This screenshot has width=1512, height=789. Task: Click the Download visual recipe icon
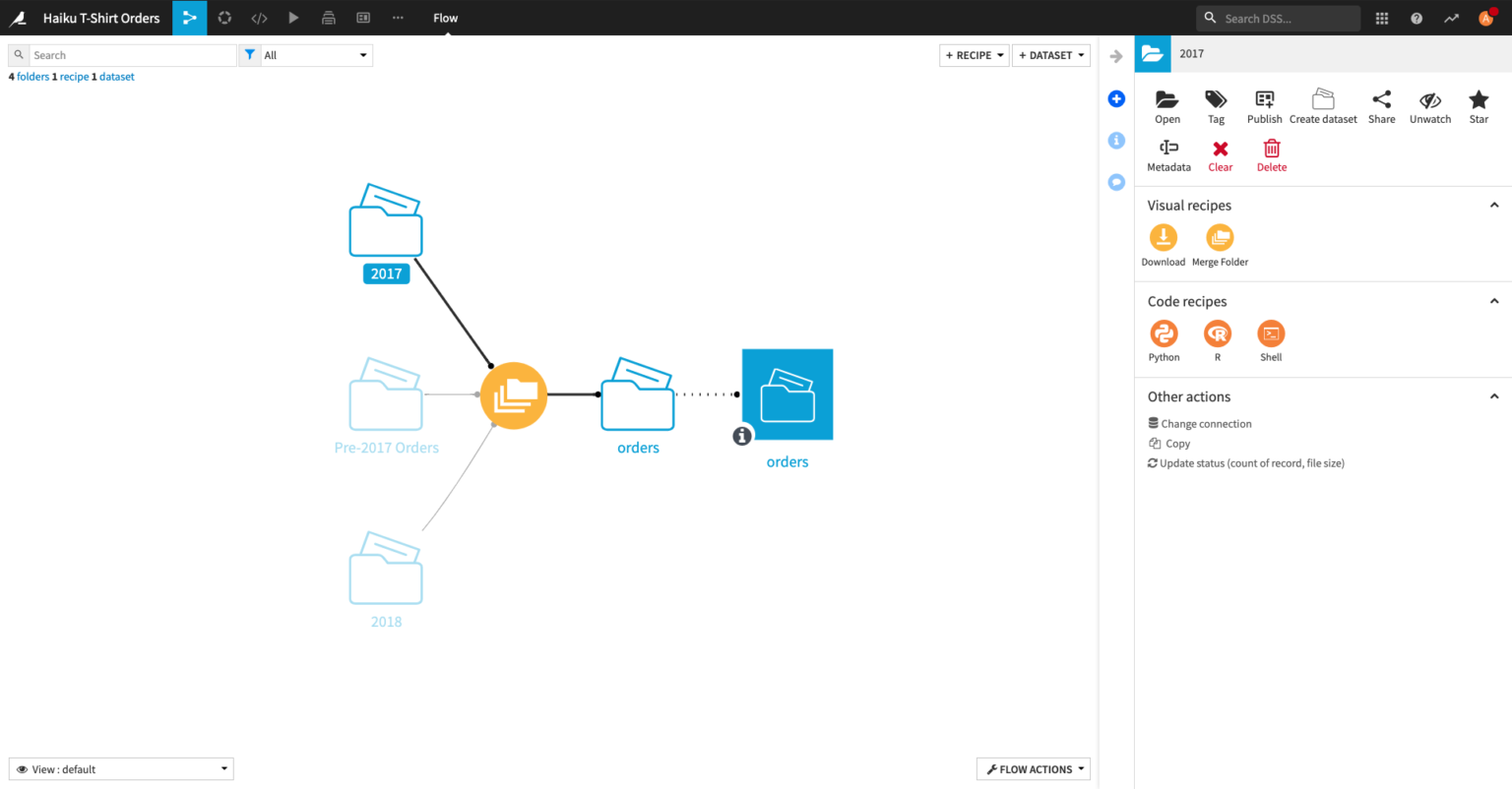[x=1164, y=238]
